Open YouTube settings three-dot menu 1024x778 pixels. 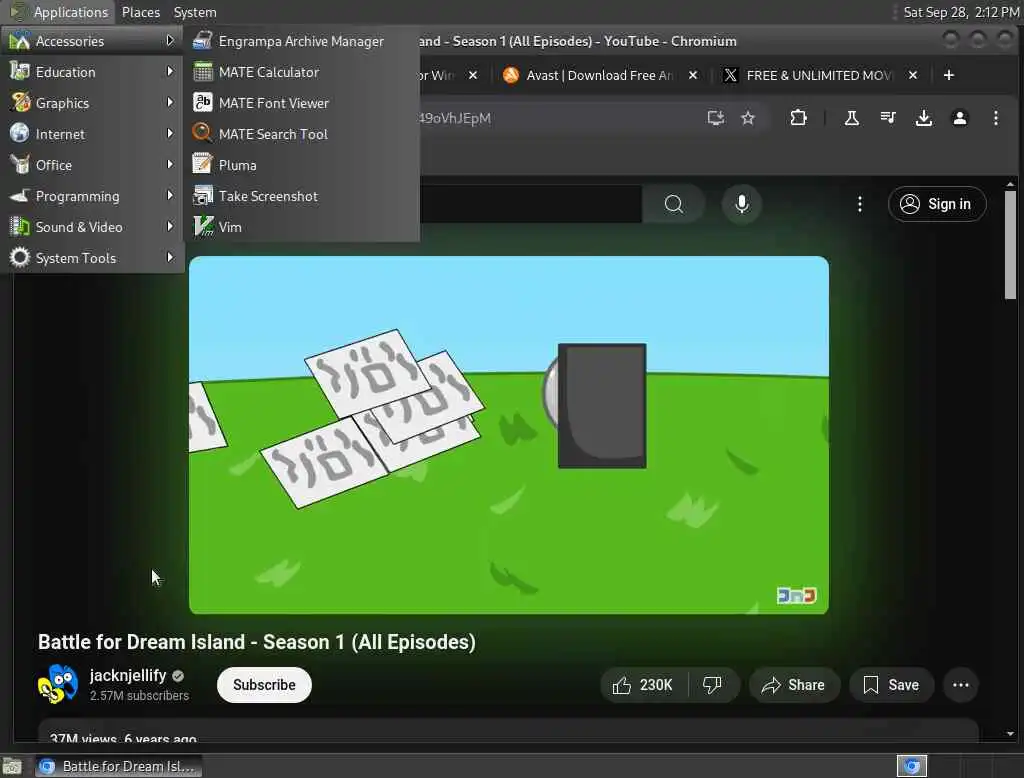tap(859, 204)
